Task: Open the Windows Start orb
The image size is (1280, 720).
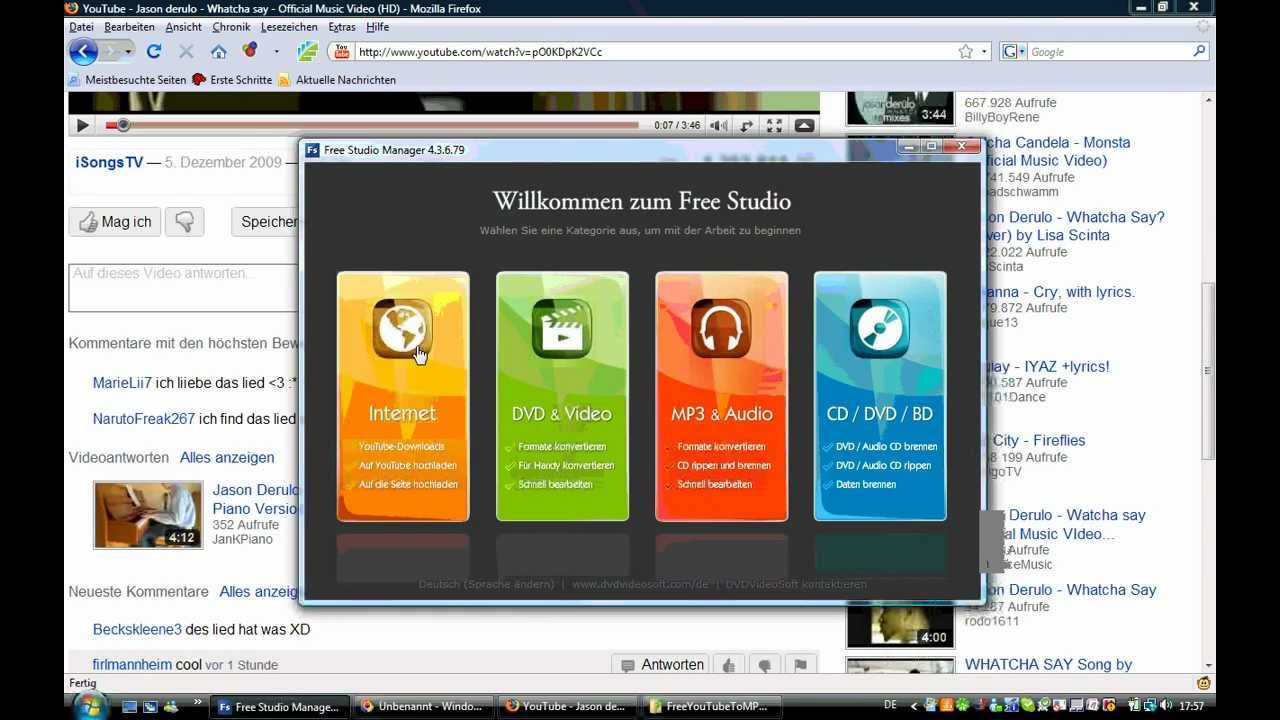Action: coord(90,706)
